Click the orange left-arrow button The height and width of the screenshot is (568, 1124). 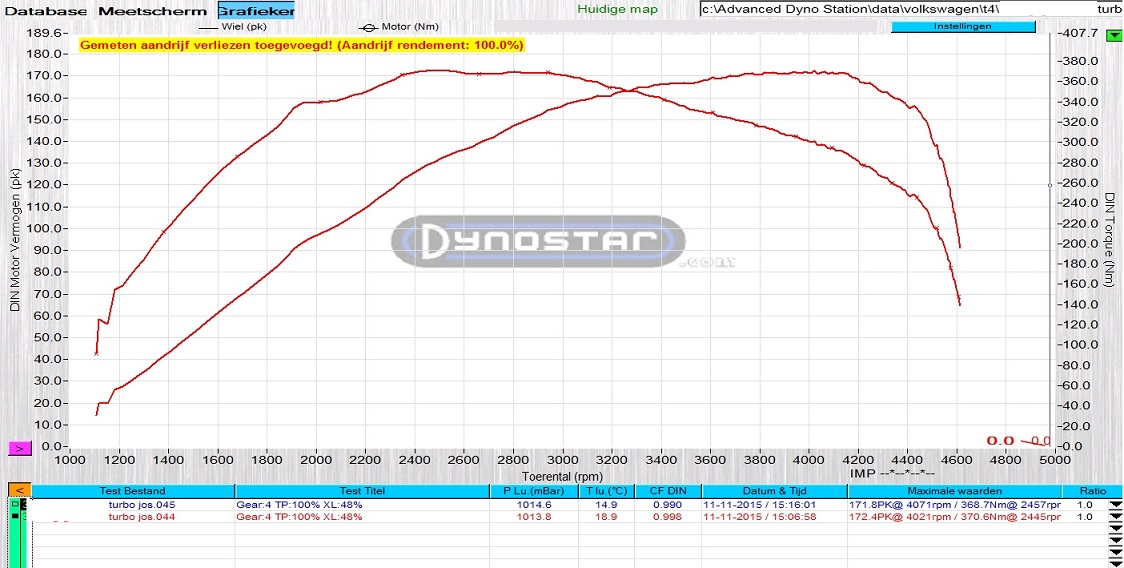[19, 490]
